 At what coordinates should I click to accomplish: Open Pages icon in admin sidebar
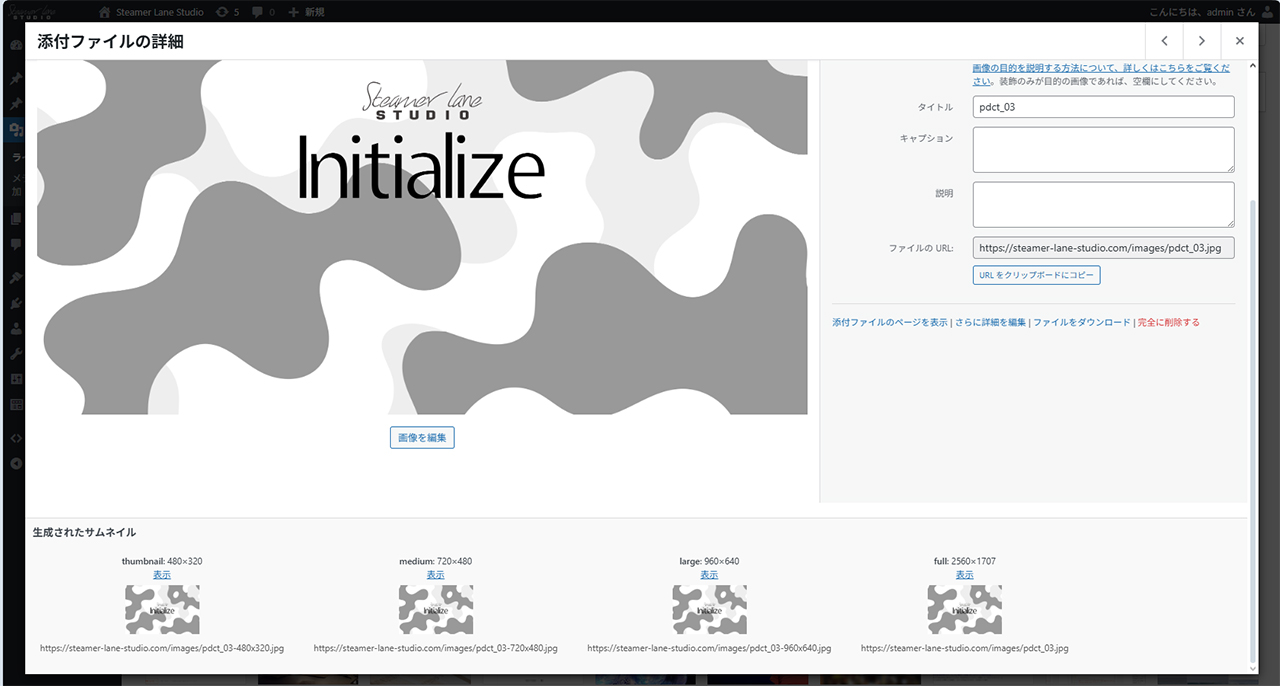(x=16, y=218)
